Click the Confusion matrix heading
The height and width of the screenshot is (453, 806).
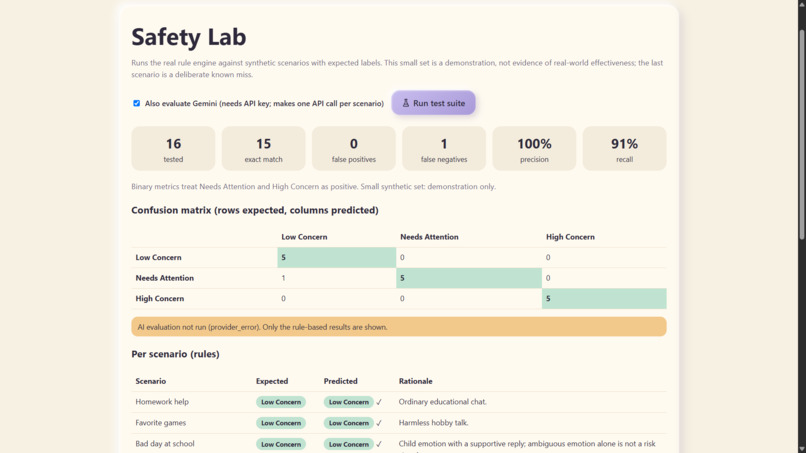click(255, 210)
